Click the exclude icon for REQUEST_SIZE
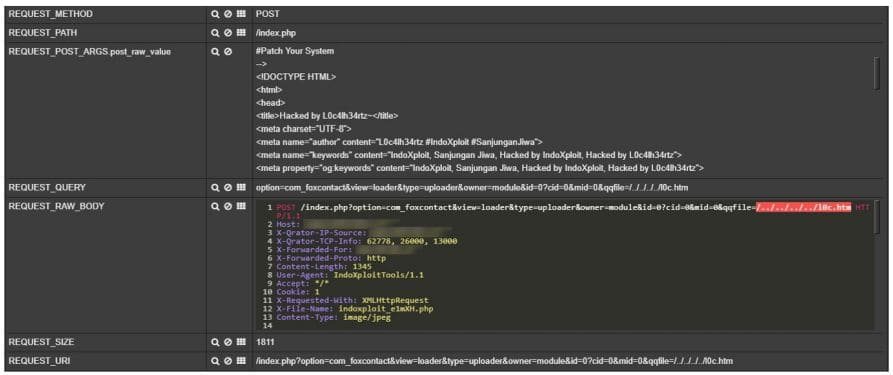Image resolution: width=893 pixels, height=375 pixels. [x=228, y=342]
